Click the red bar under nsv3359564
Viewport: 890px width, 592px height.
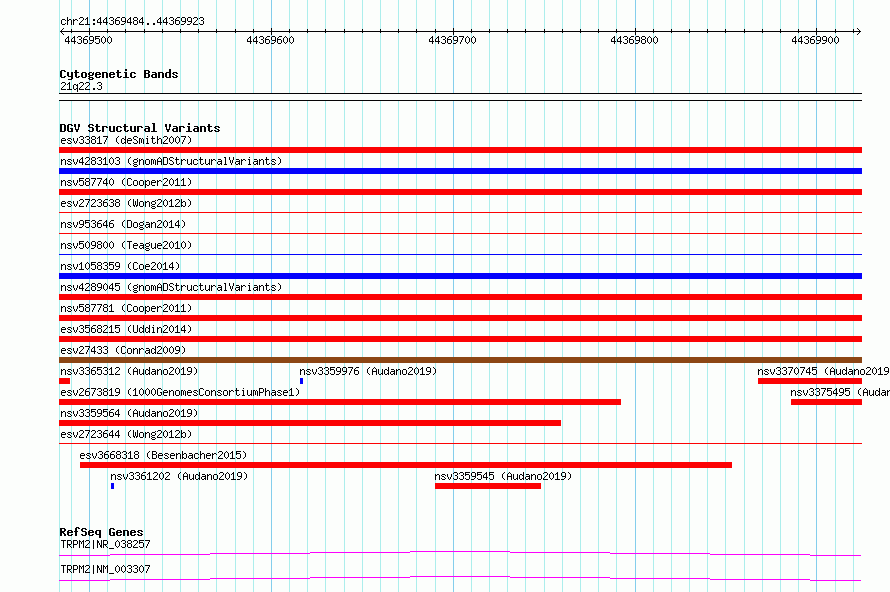[x=310, y=423]
